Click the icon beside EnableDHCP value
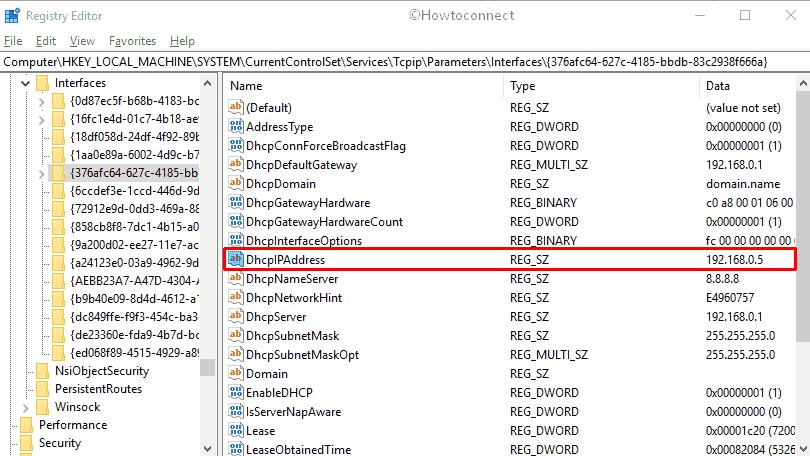 (x=236, y=393)
